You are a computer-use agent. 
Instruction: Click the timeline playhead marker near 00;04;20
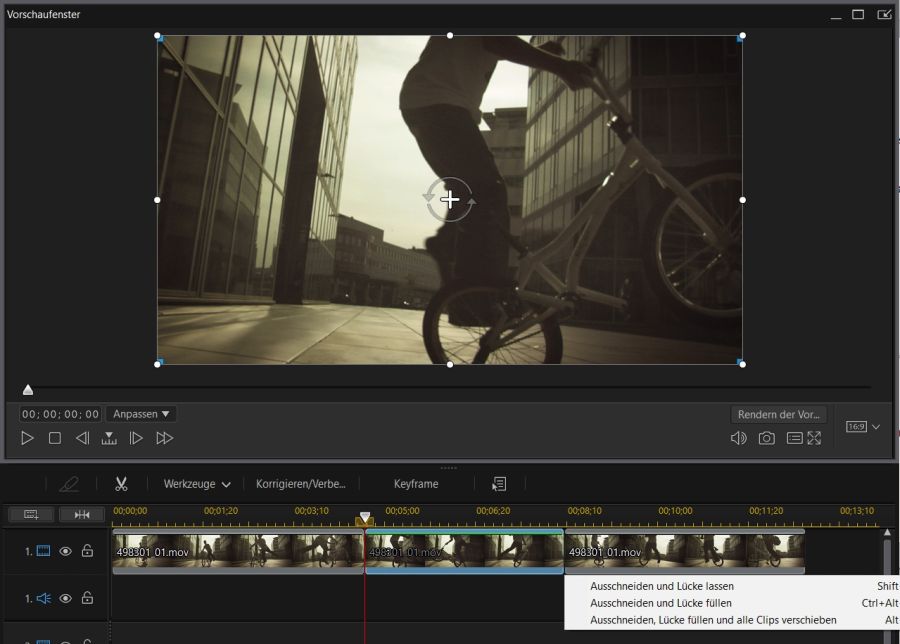[x=365, y=518]
